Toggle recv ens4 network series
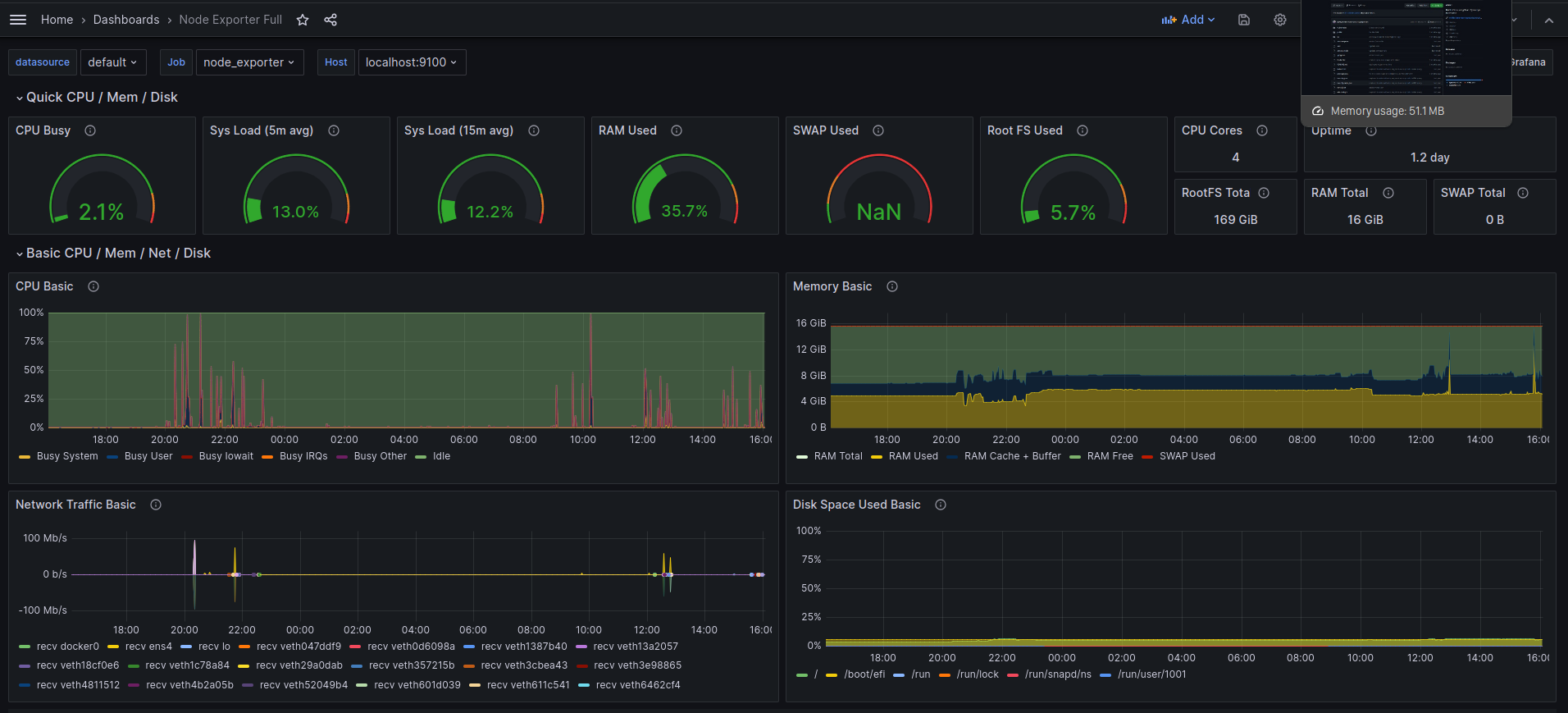 [x=148, y=647]
